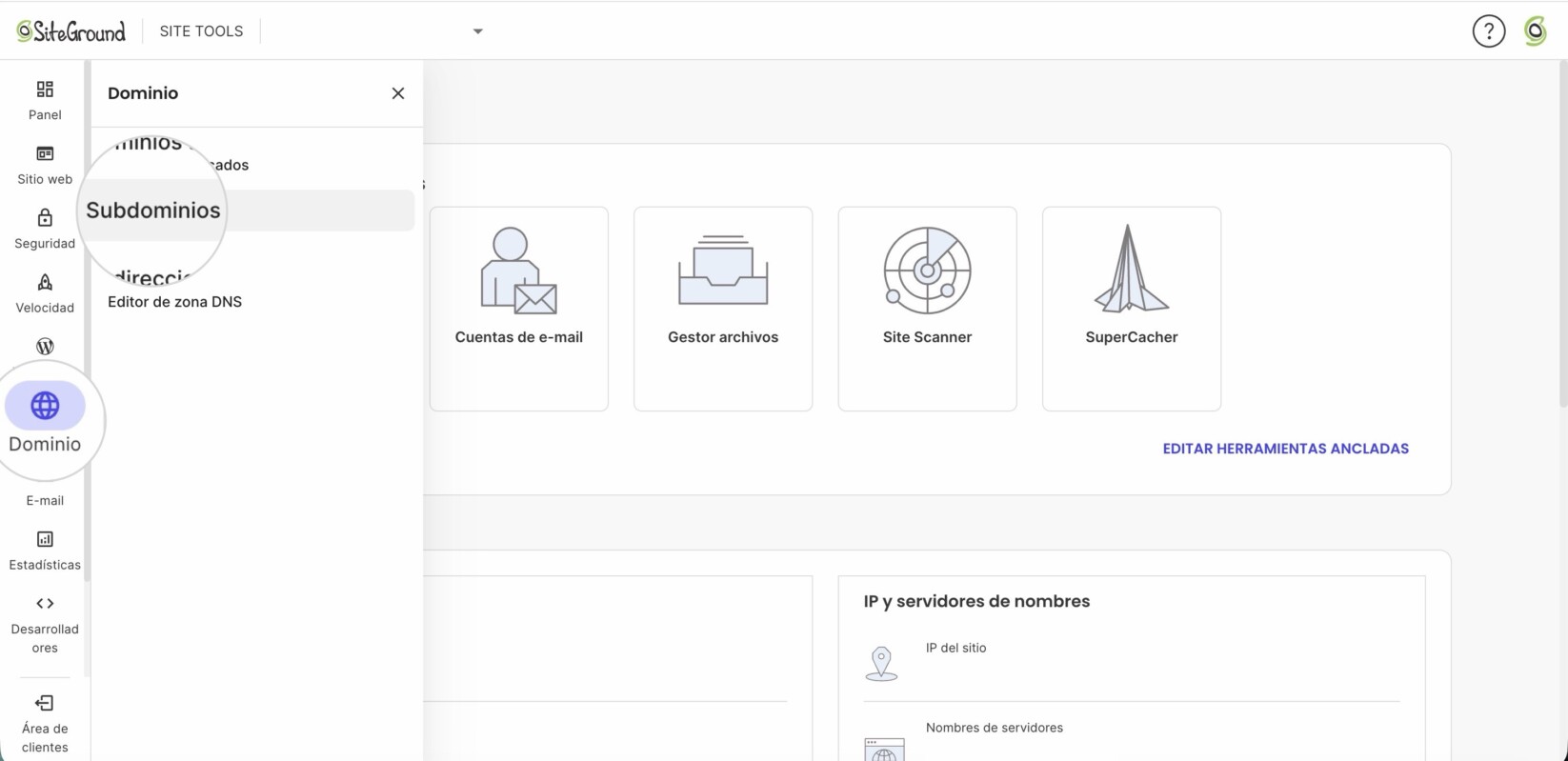1568x761 pixels.
Task: Click the IP del sitio pin icon
Action: [881, 663]
